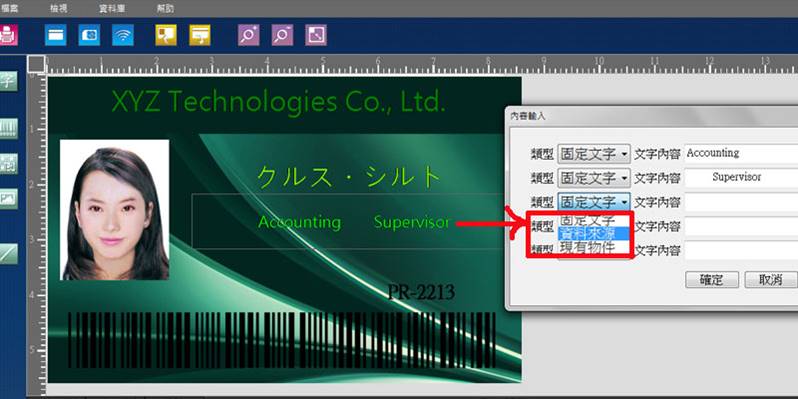Screen dimensions: 798x399
Task: Select the barcode tool in sidebar
Action: click(8, 129)
